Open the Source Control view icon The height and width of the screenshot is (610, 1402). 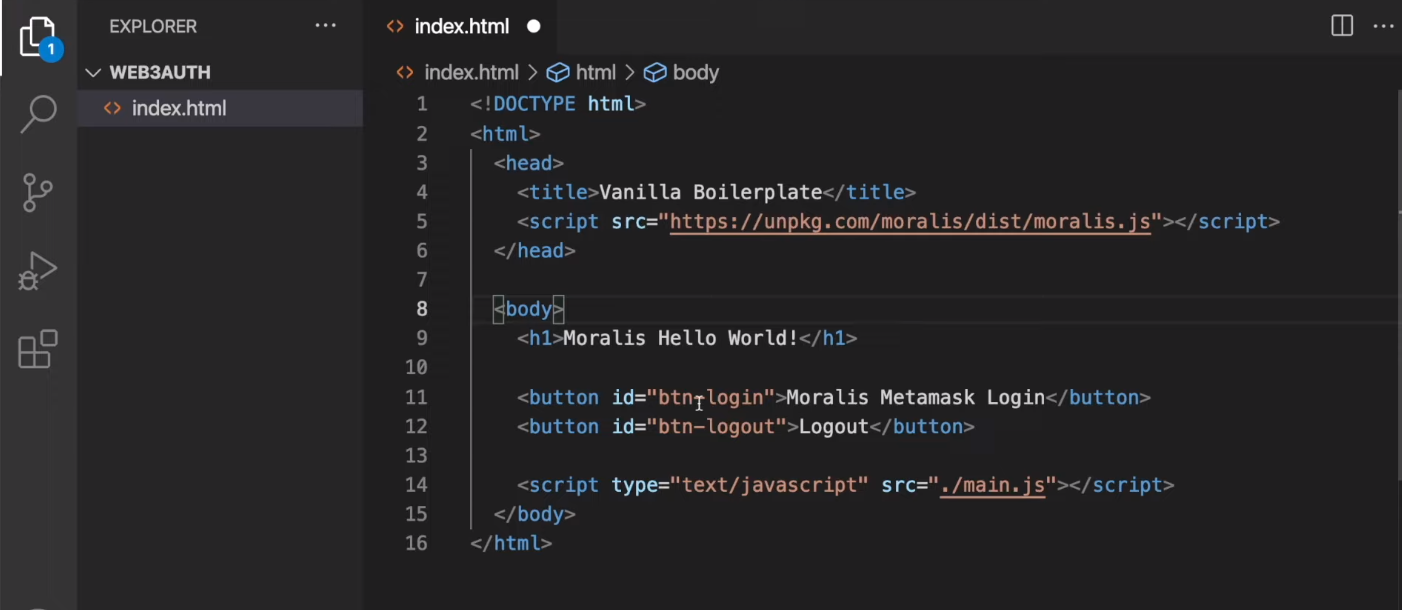pyautogui.click(x=38, y=192)
